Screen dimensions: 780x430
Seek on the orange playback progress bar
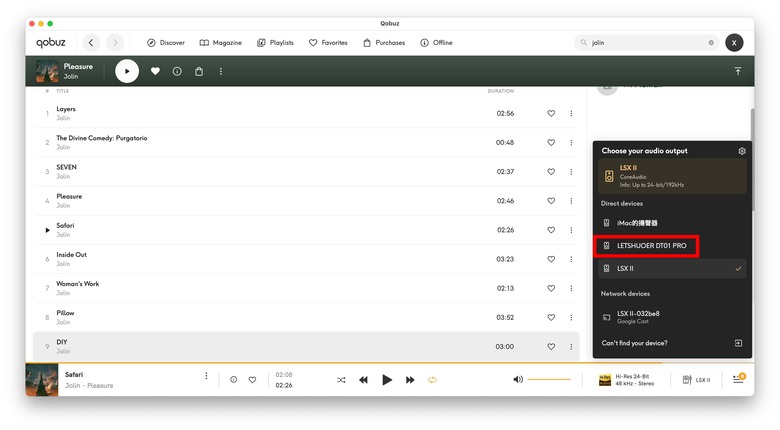coord(390,363)
